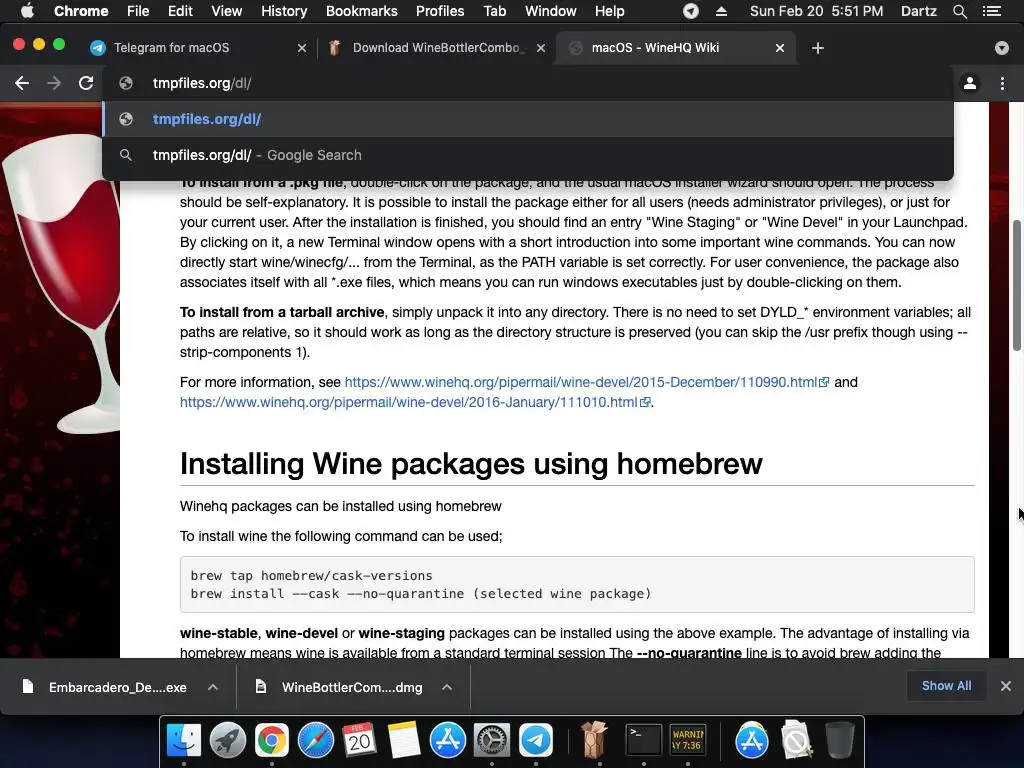This screenshot has height=768, width=1024.
Task: Click the date and time in the menu bar
Action: click(816, 11)
